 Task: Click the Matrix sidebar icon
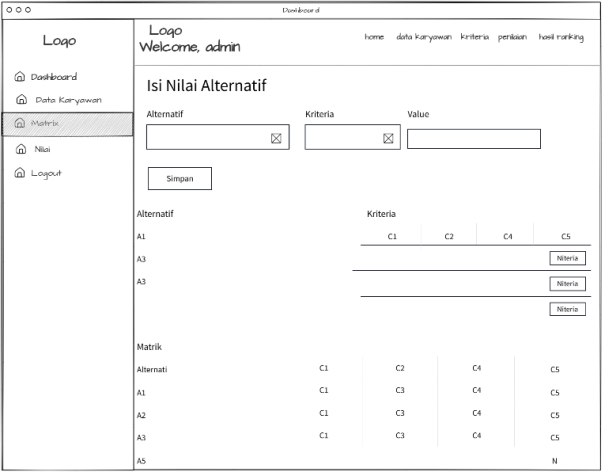pos(20,124)
